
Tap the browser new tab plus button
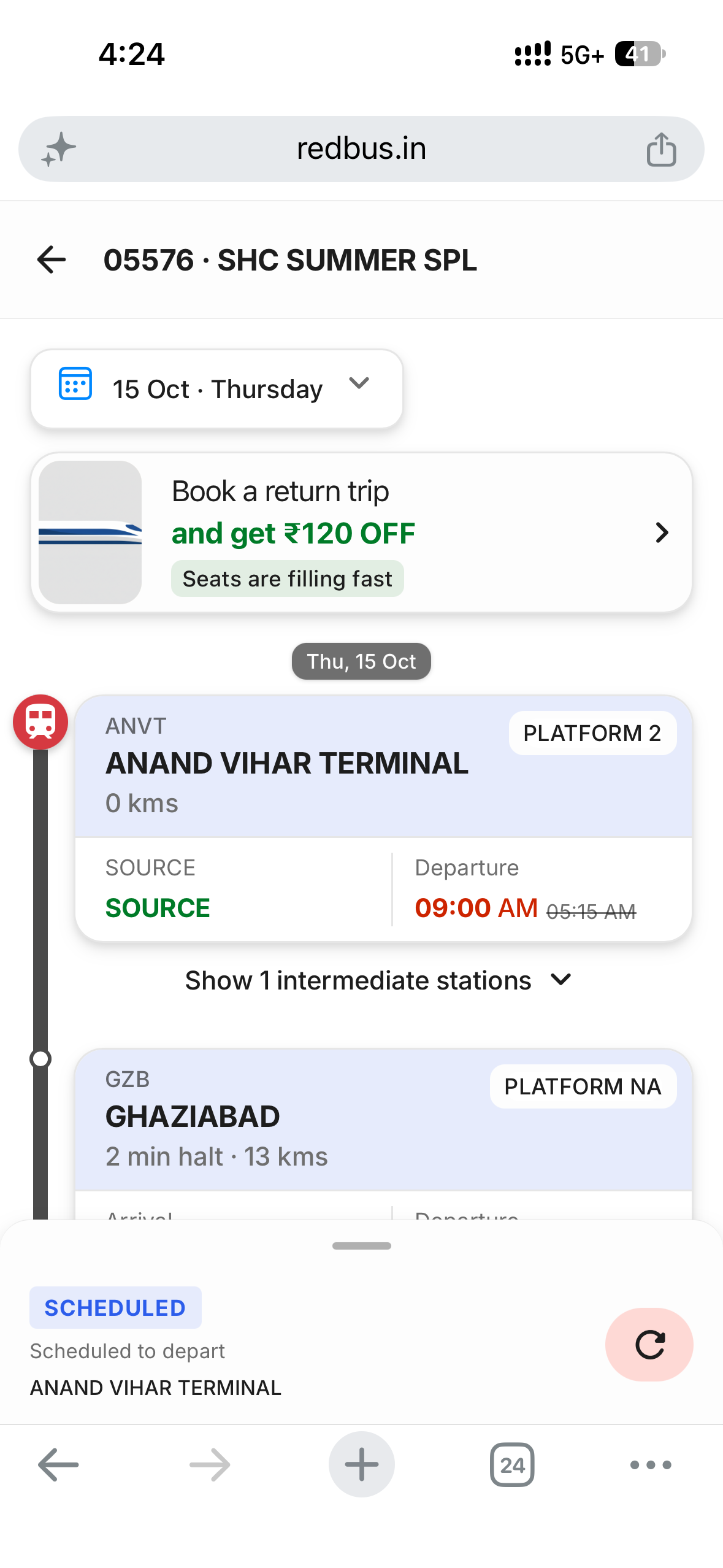pos(361,1464)
